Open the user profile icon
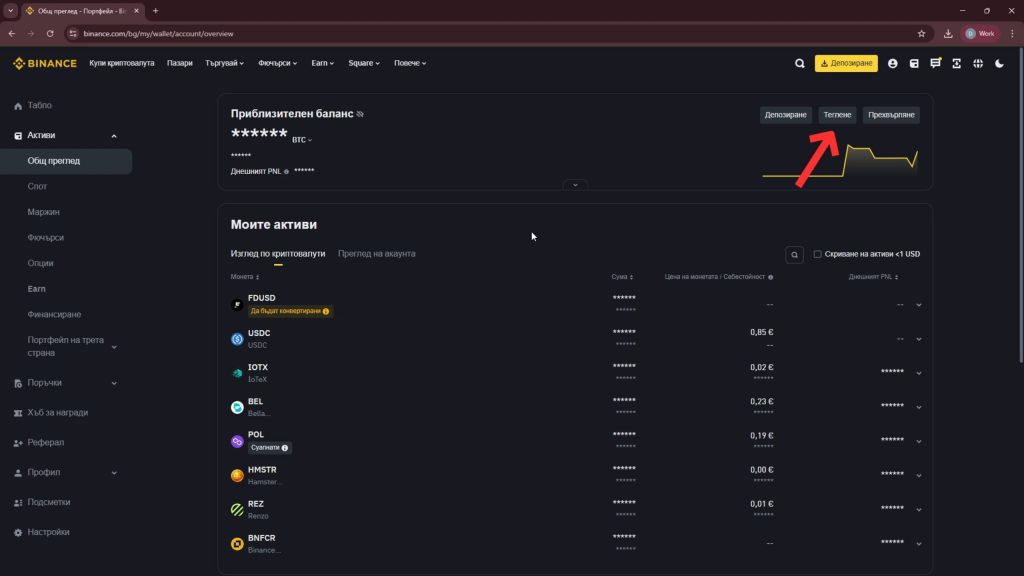 point(892,63)
